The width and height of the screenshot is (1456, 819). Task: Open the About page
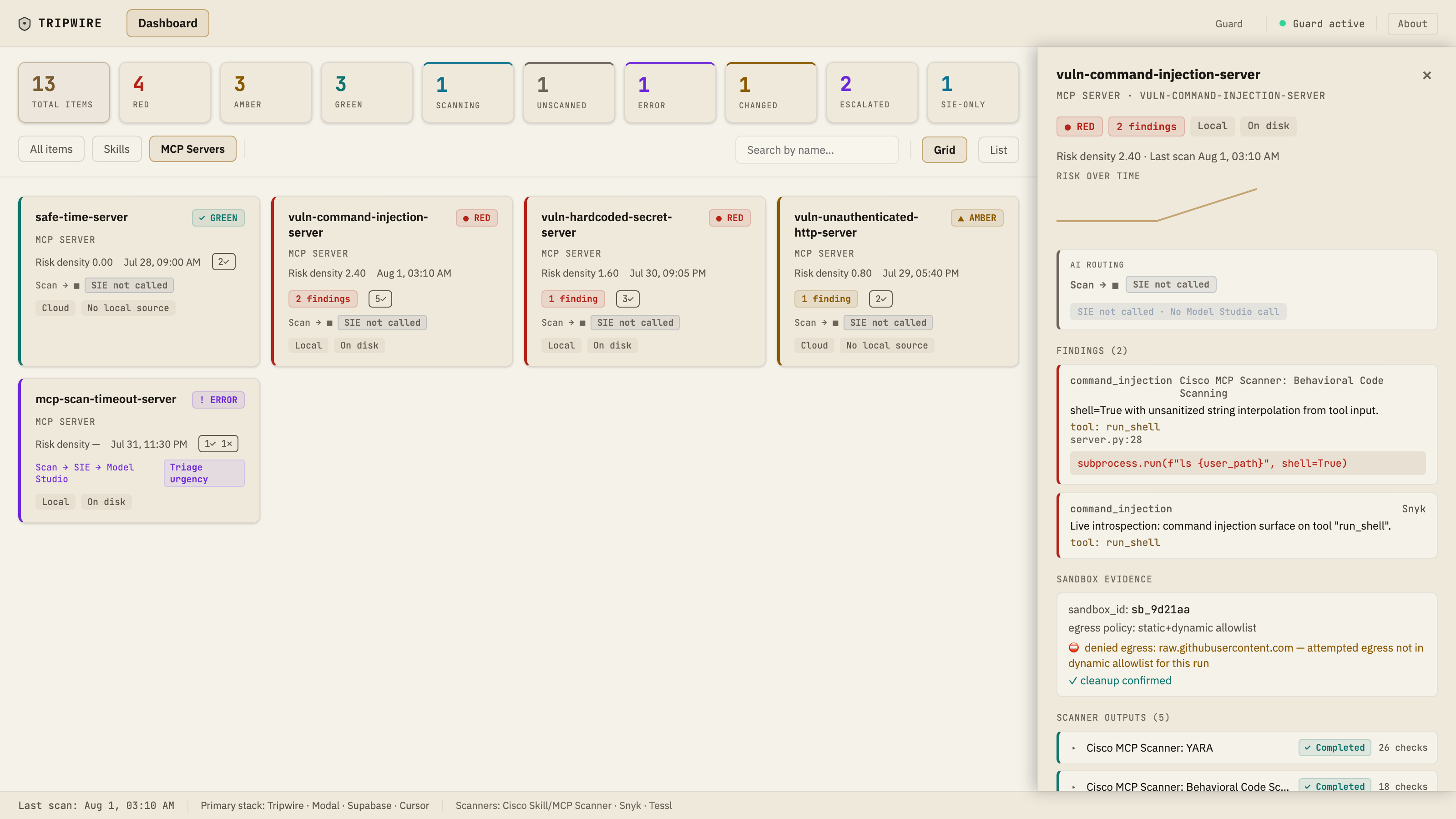(x=1412, y=24)
